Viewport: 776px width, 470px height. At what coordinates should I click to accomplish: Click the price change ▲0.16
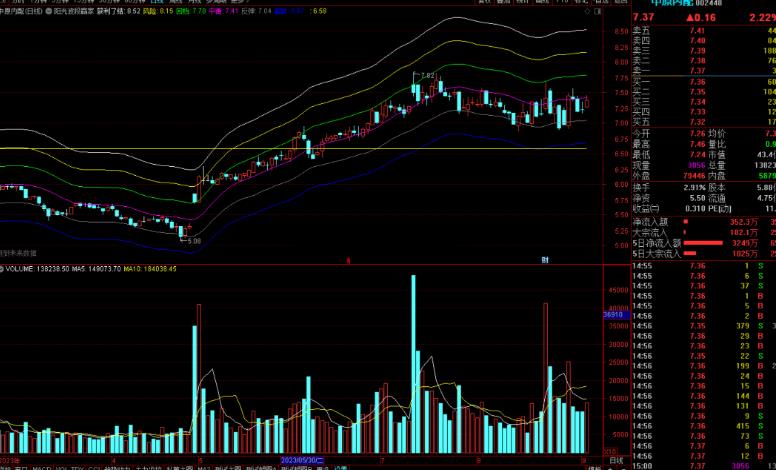[x=700, y=17]
